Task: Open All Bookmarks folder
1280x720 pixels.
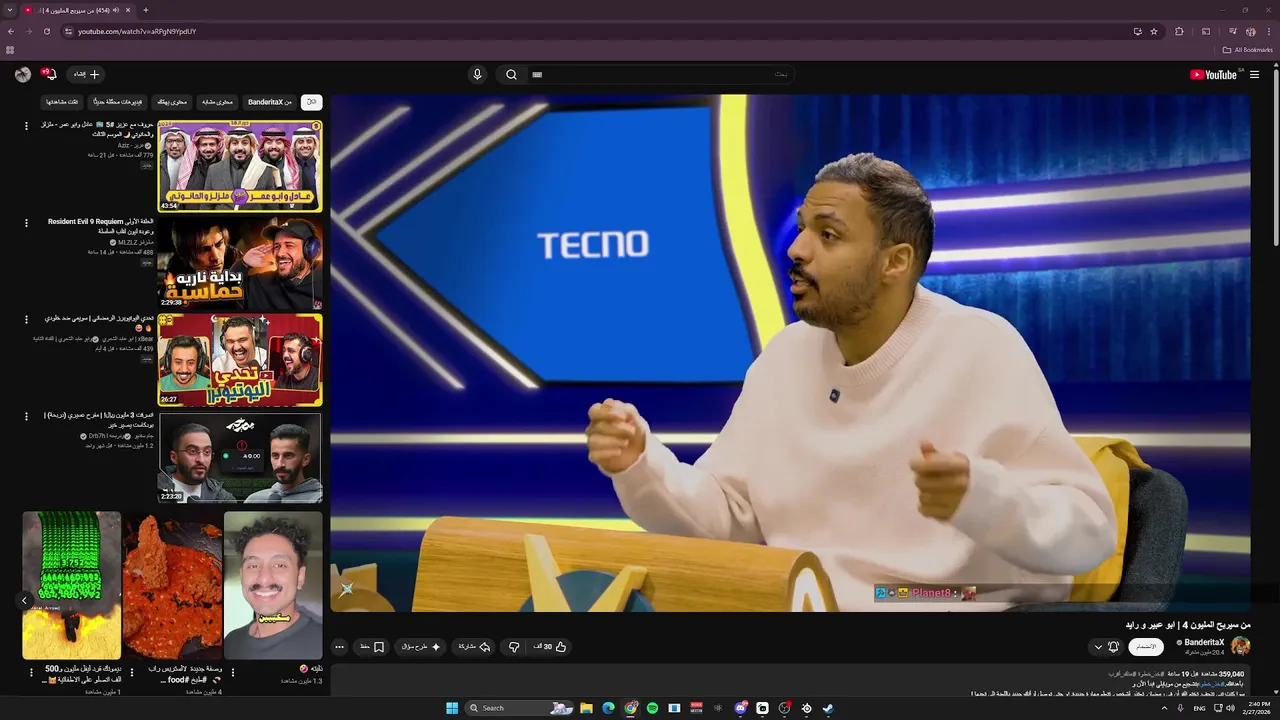Action: [1248, 50]
